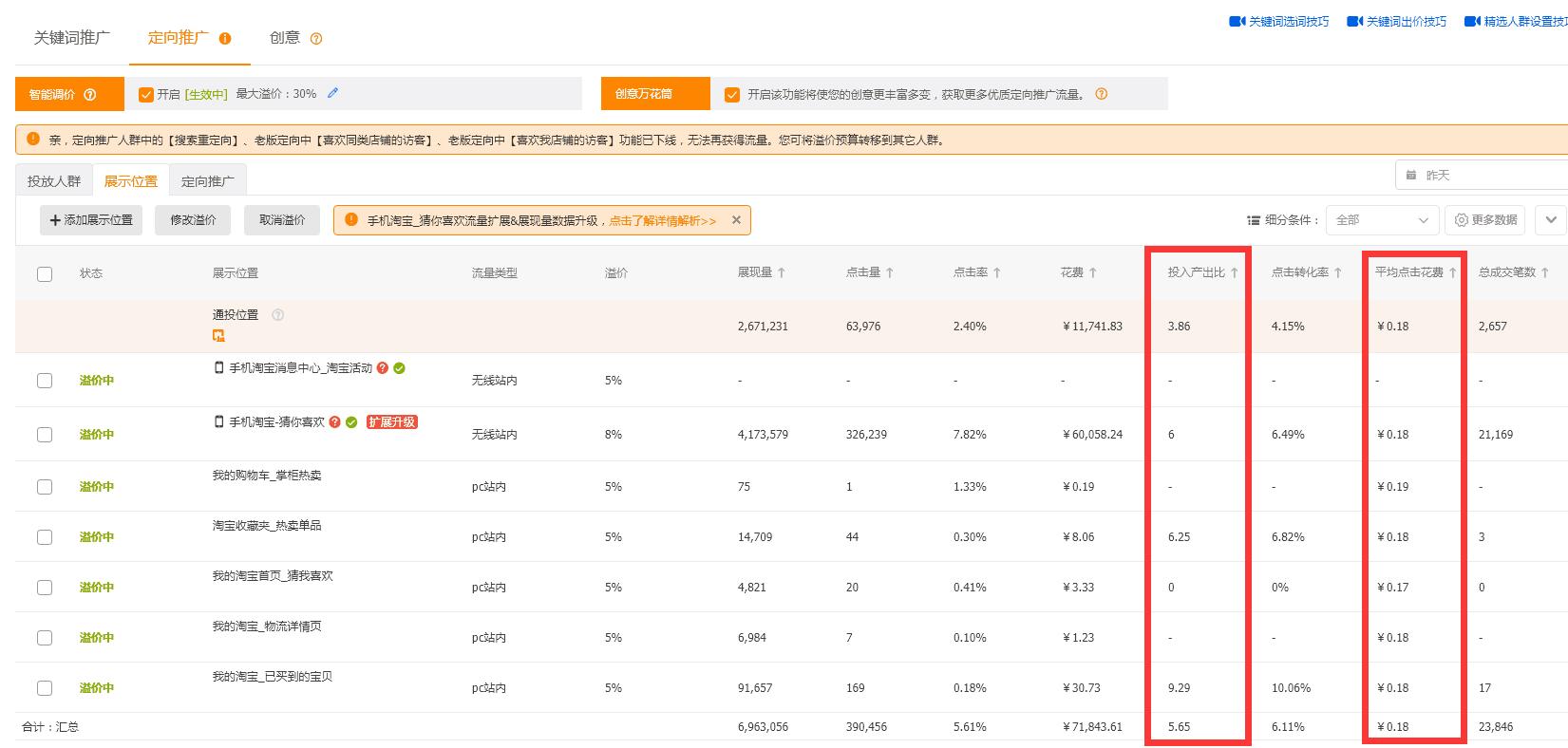This screenshot has width=1568, height=748.
Task: Open 关键词选词技巧 link
Action: pyautogui.click(x=1289, y=22)
